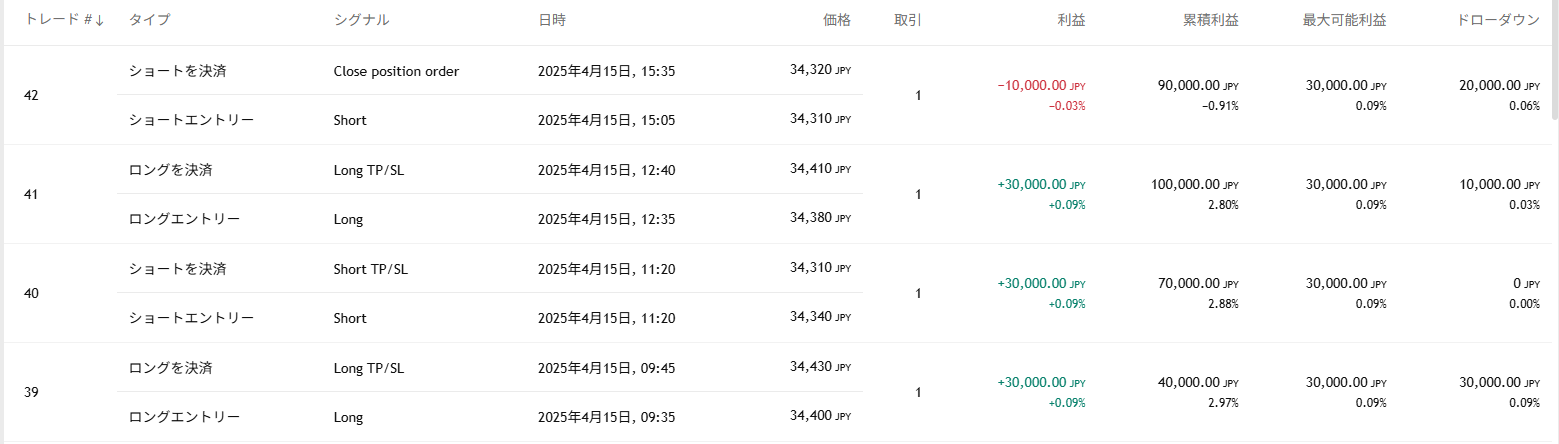Click trade 39's ロングエントリー type cell
Viewport: 1559px width, 444px height.
184,417
